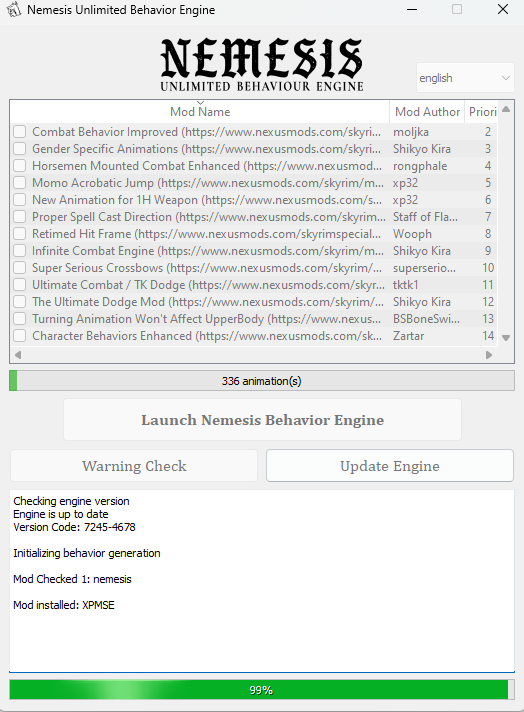Click priority value 14
Screen dimensions: 524x712
point(488,336)
